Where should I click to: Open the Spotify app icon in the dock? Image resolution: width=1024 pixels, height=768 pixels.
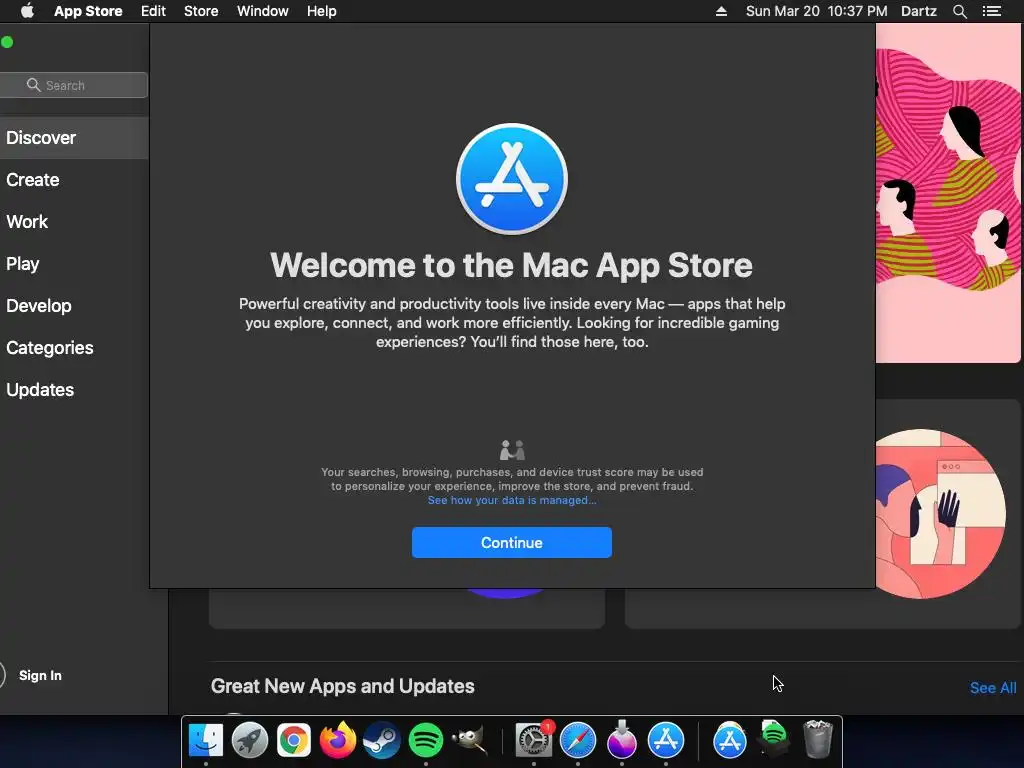pos(426,740)
